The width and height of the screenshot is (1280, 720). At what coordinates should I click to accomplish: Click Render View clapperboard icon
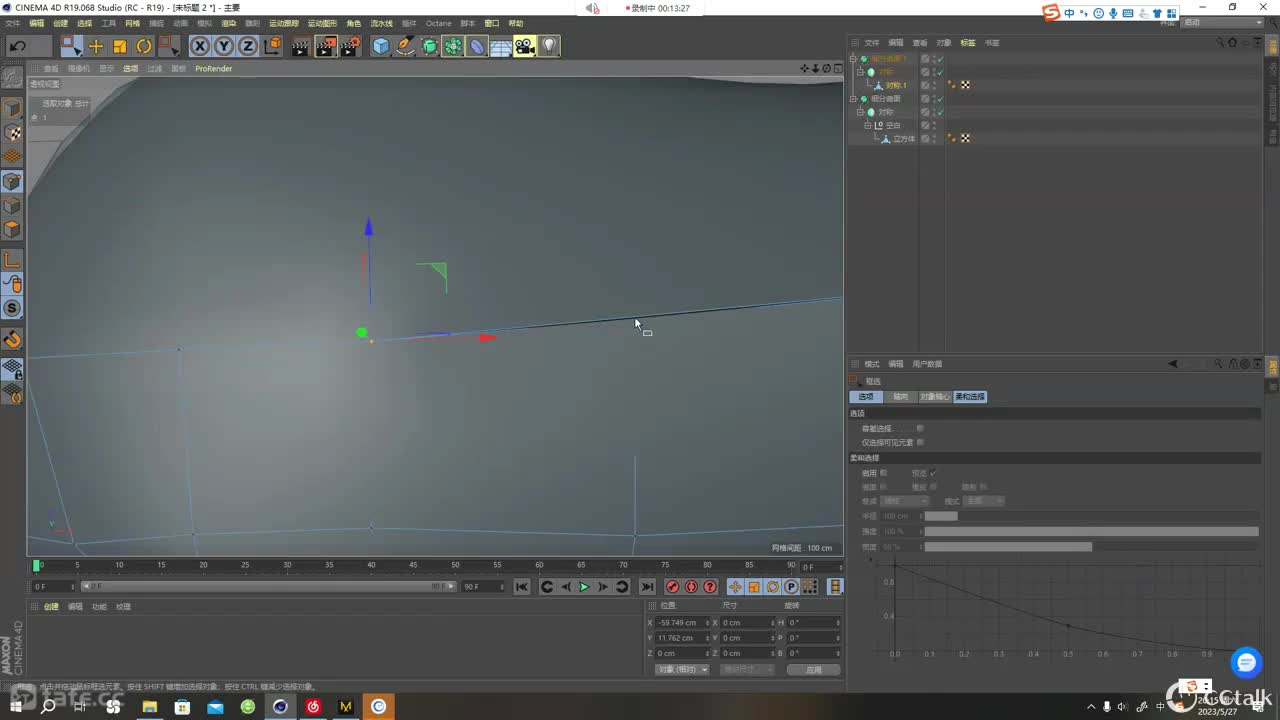click(x=301, y=46)
